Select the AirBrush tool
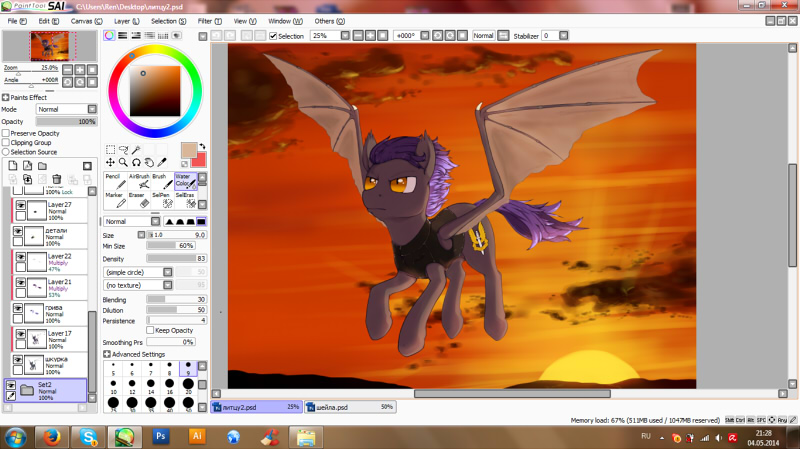 point(139,182)
